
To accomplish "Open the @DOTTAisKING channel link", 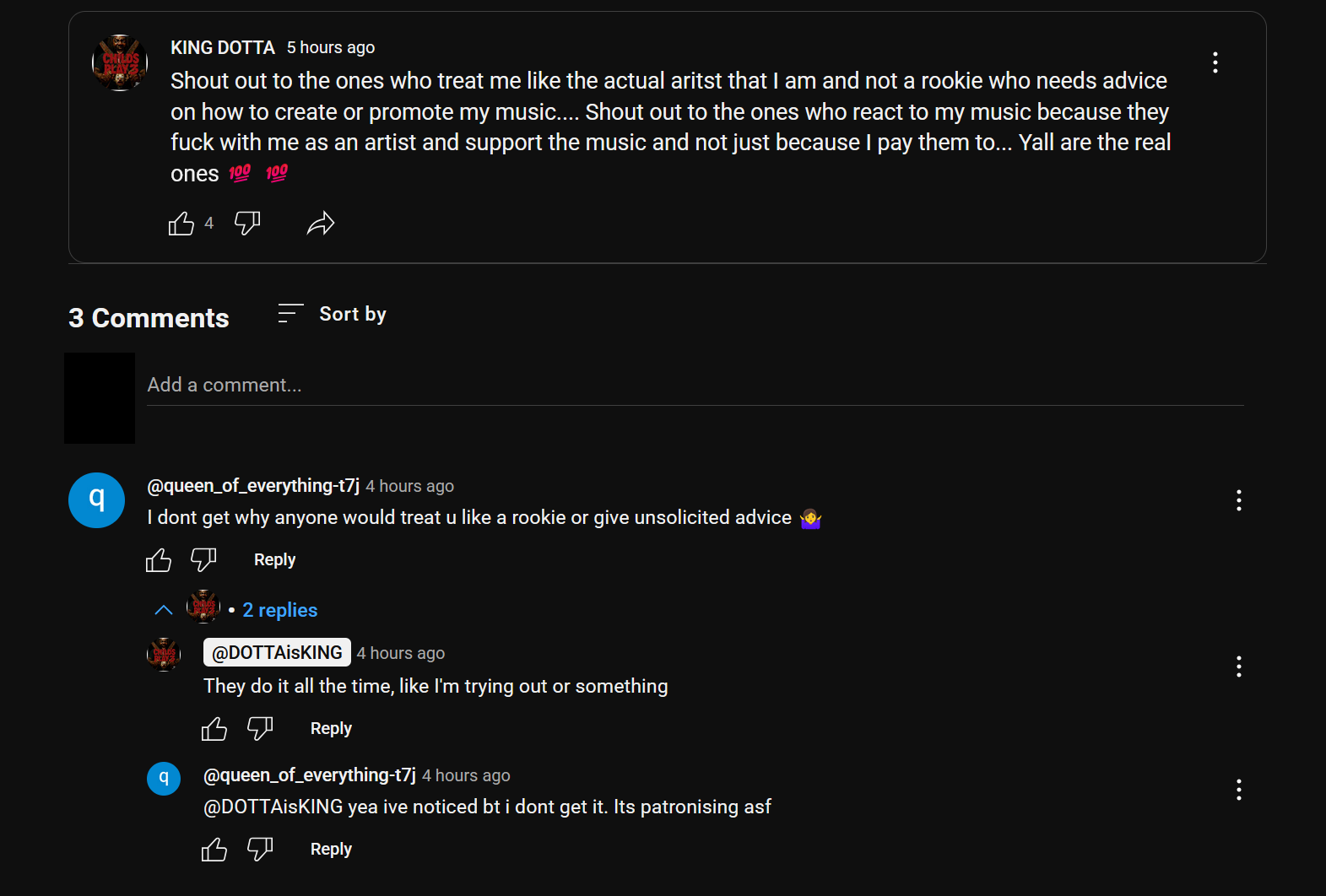I will 277,652.
